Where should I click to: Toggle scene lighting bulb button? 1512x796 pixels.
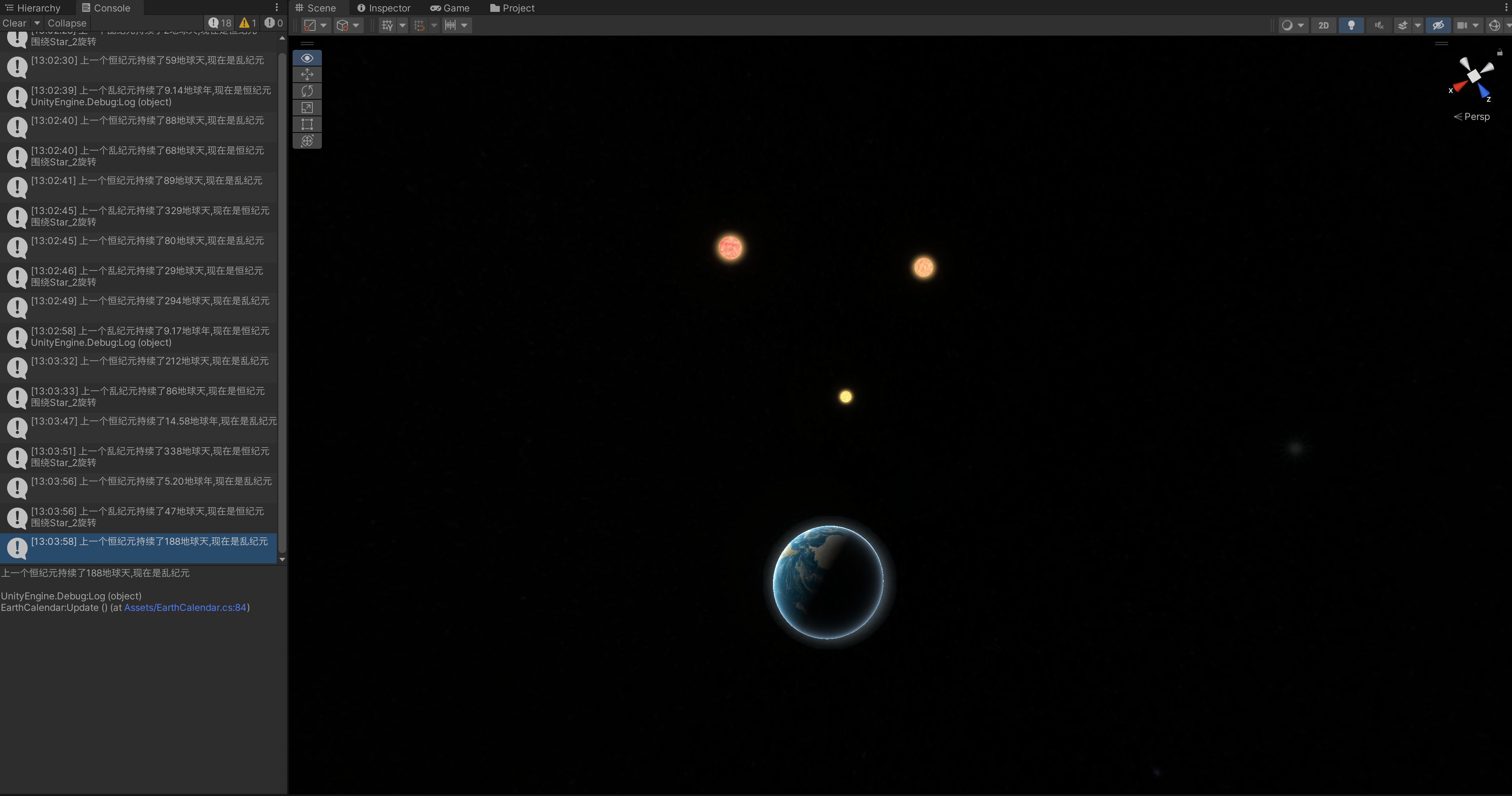click(1351, 25)
